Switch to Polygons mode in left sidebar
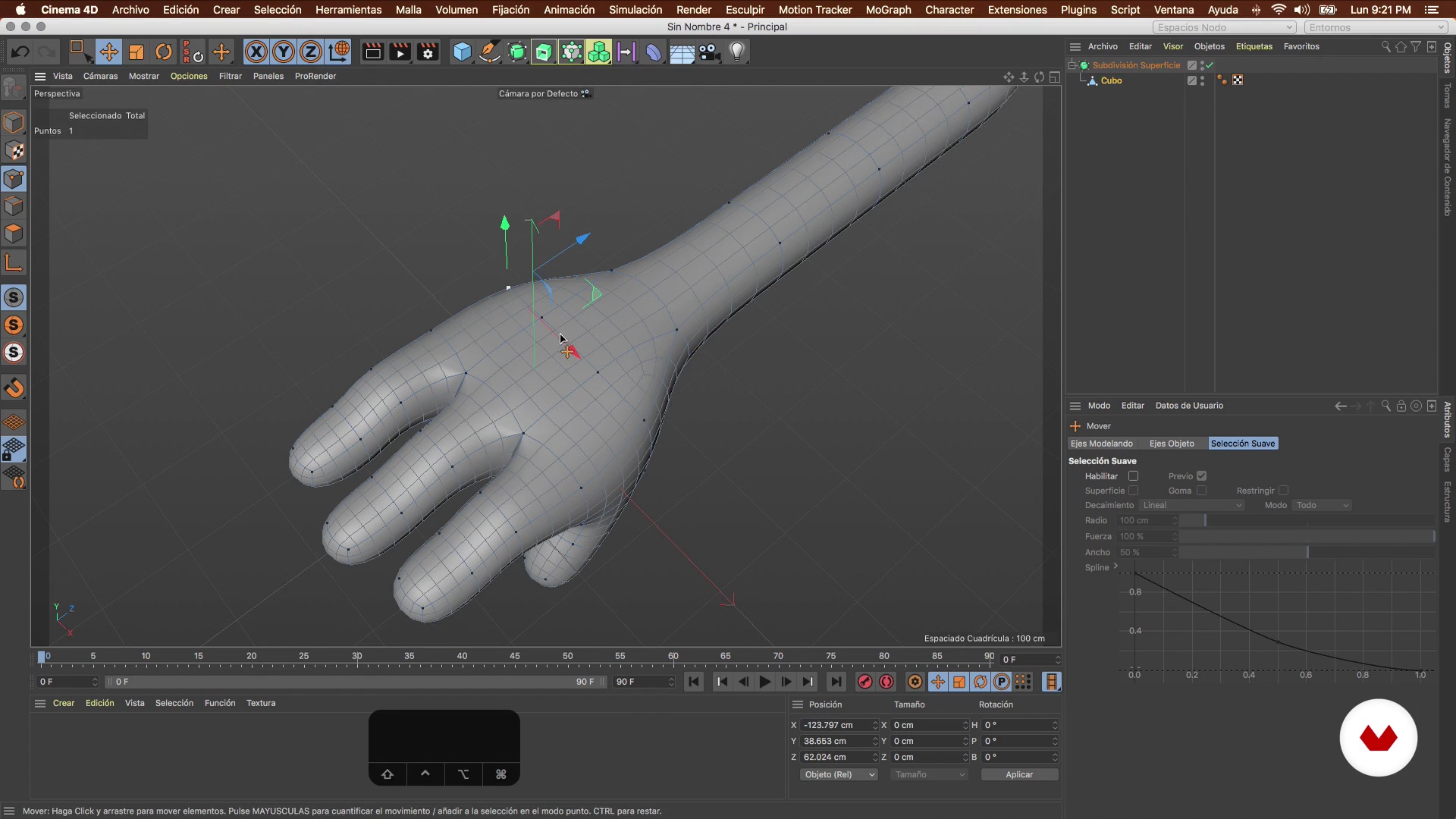This screenshot has width=1456, height=819. tap(14, 234)
